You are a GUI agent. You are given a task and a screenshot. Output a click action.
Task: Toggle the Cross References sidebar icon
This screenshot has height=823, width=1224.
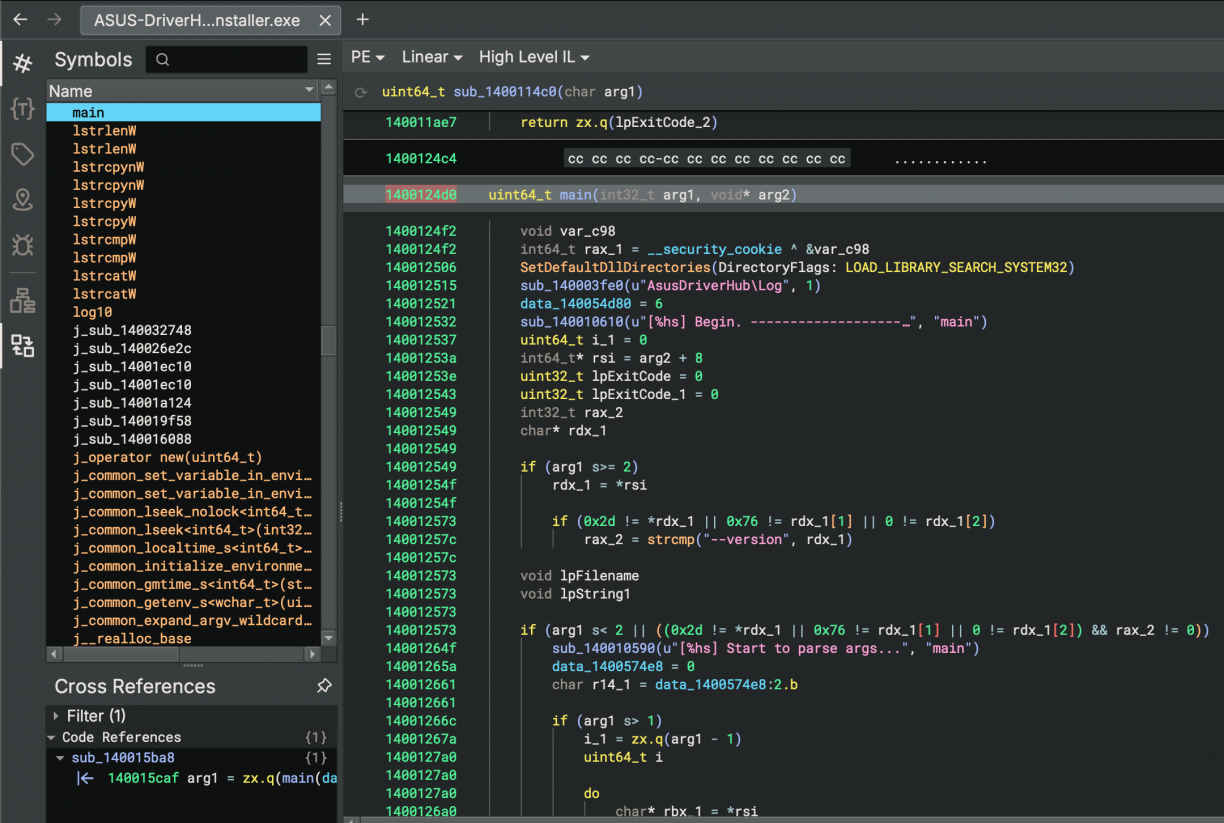point(22,346)
